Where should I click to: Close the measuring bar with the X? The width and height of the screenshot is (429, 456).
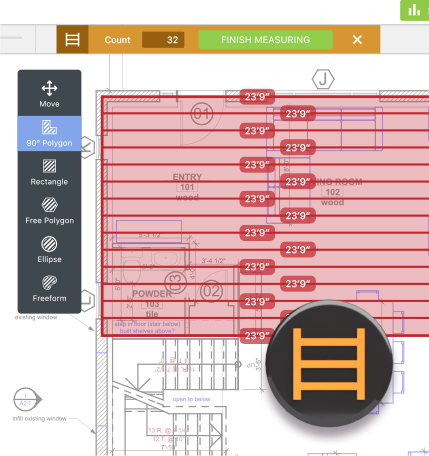click(357, 40)
